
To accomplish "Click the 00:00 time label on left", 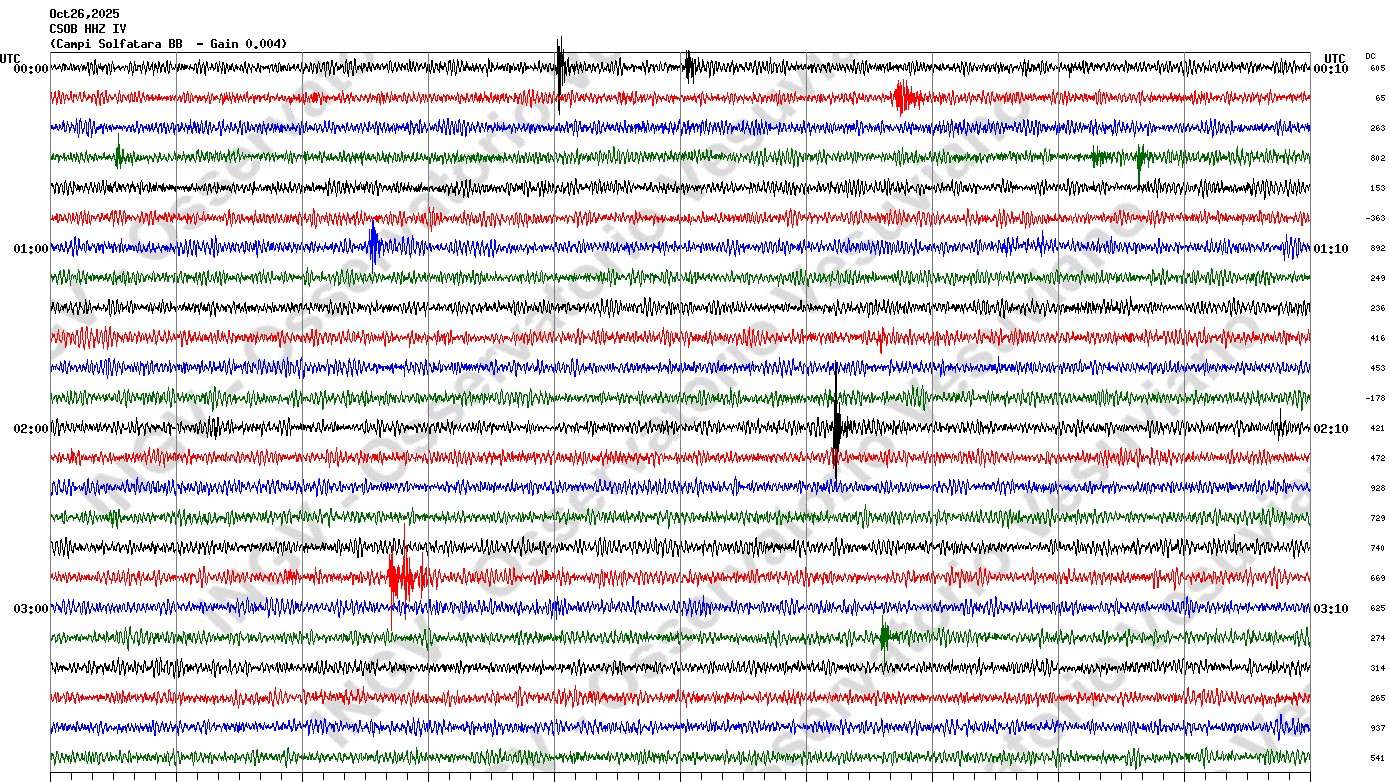I will [30, 68].
